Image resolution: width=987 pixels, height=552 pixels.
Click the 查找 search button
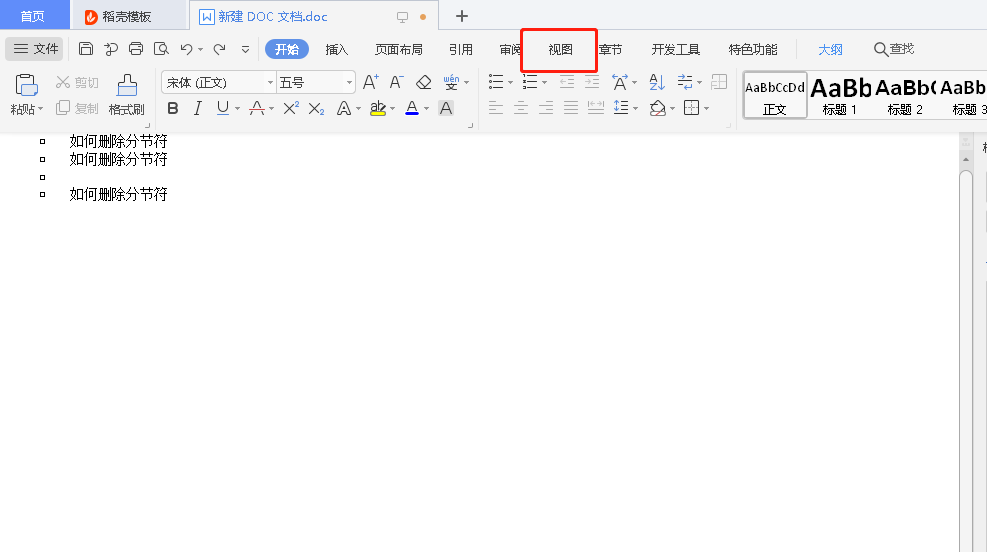click(893, 49)
